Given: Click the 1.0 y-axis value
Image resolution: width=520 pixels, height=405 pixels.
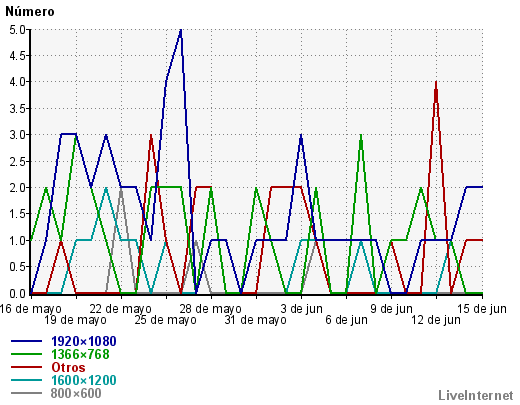Looking at the screenshot, I should click(17, 240).
